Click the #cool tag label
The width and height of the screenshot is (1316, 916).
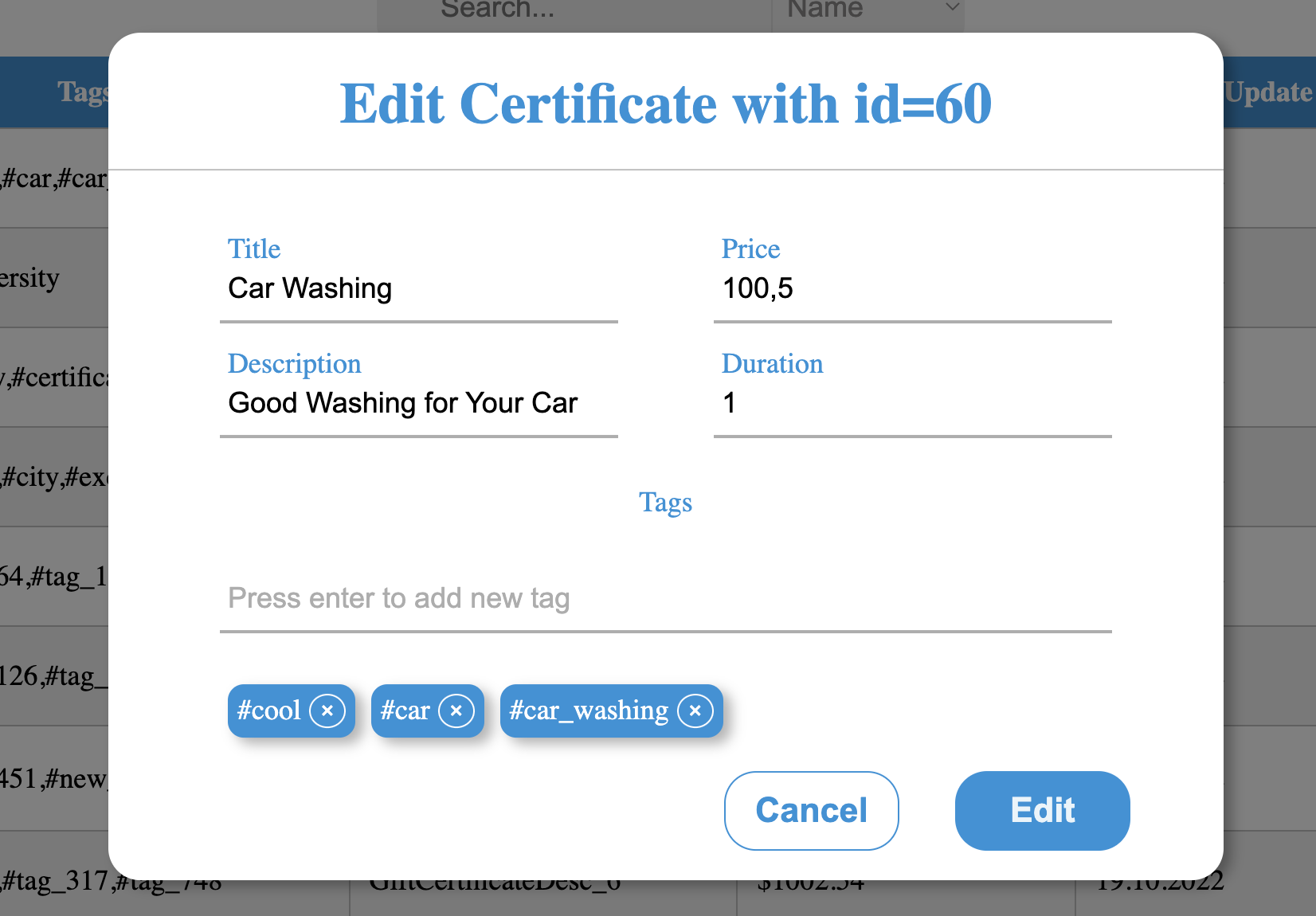(x=269, y=710)
